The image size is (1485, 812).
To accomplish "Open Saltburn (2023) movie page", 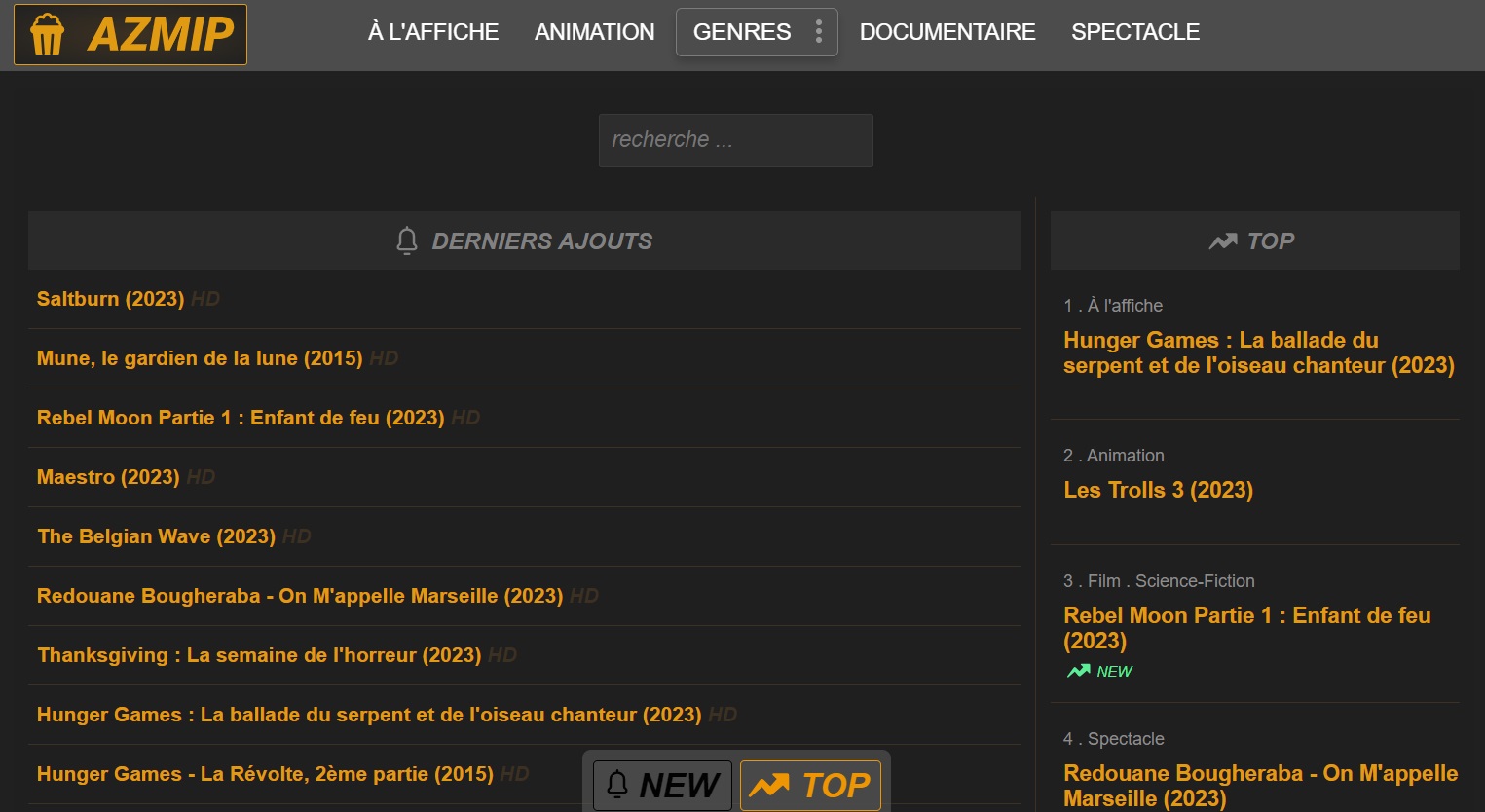I will [110, 299].
